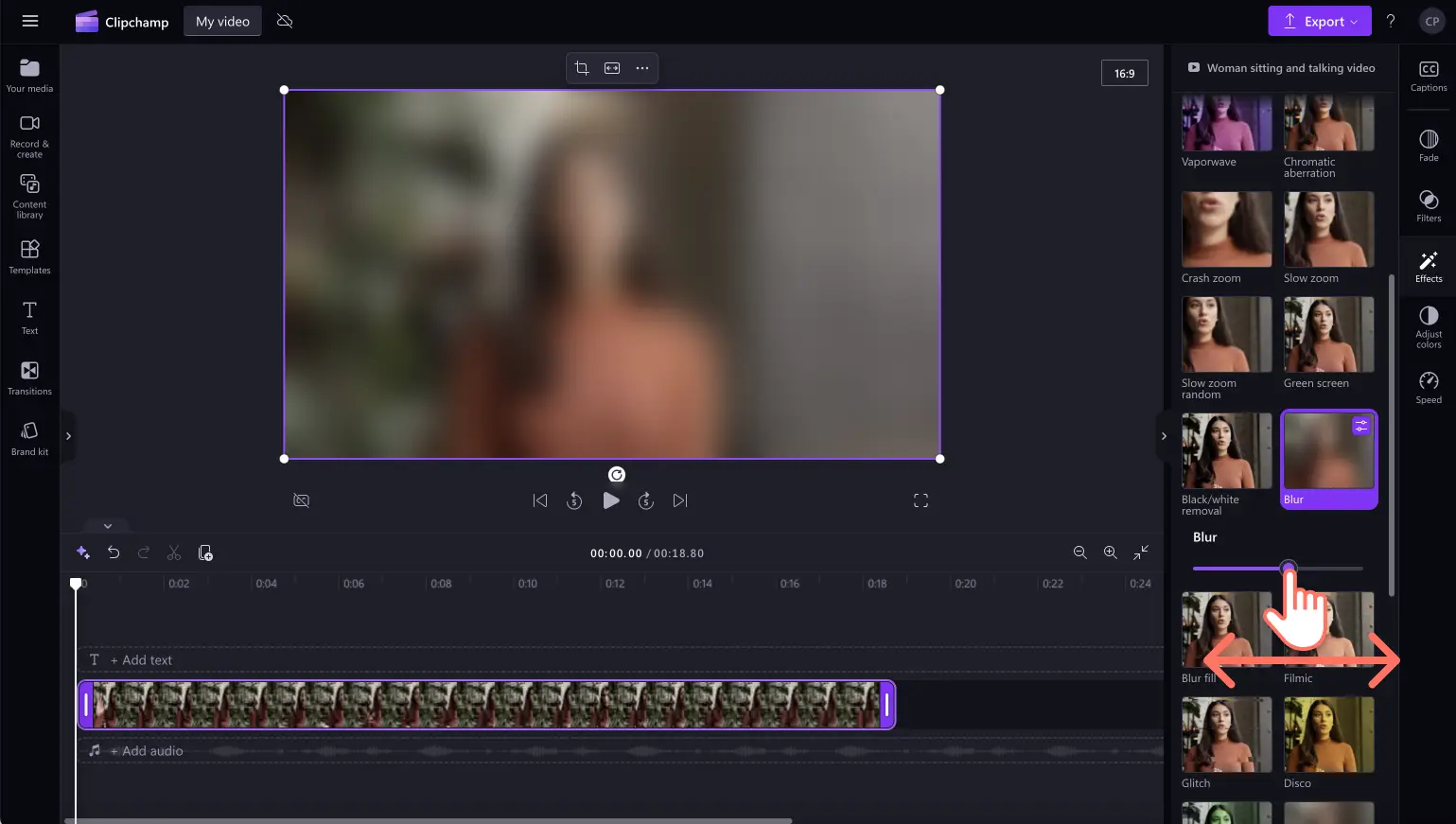This screenshot has height=824, width=1456.
Task: Expand the collapsed left sidebar panel
Action: pyautogui.click(x=68, y=436)
